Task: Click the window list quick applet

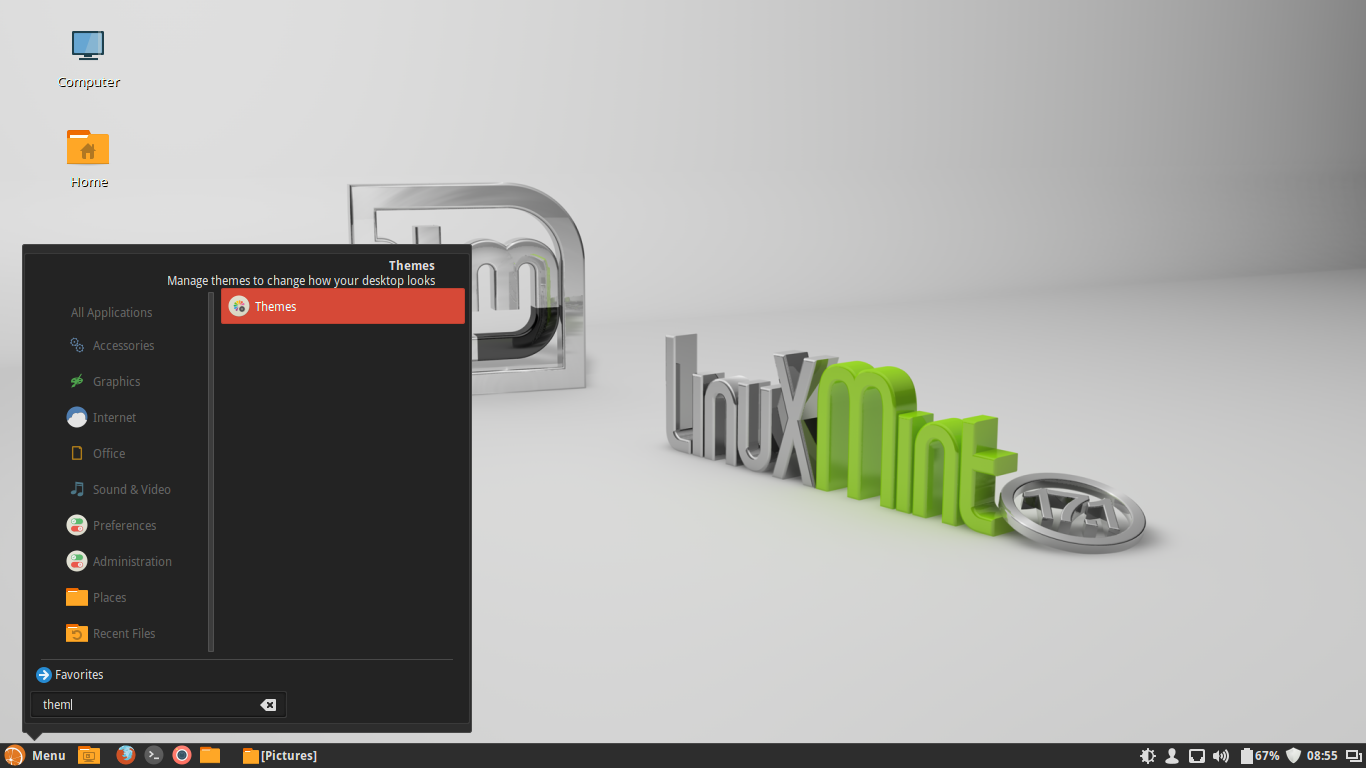Action: point(1353,756)
